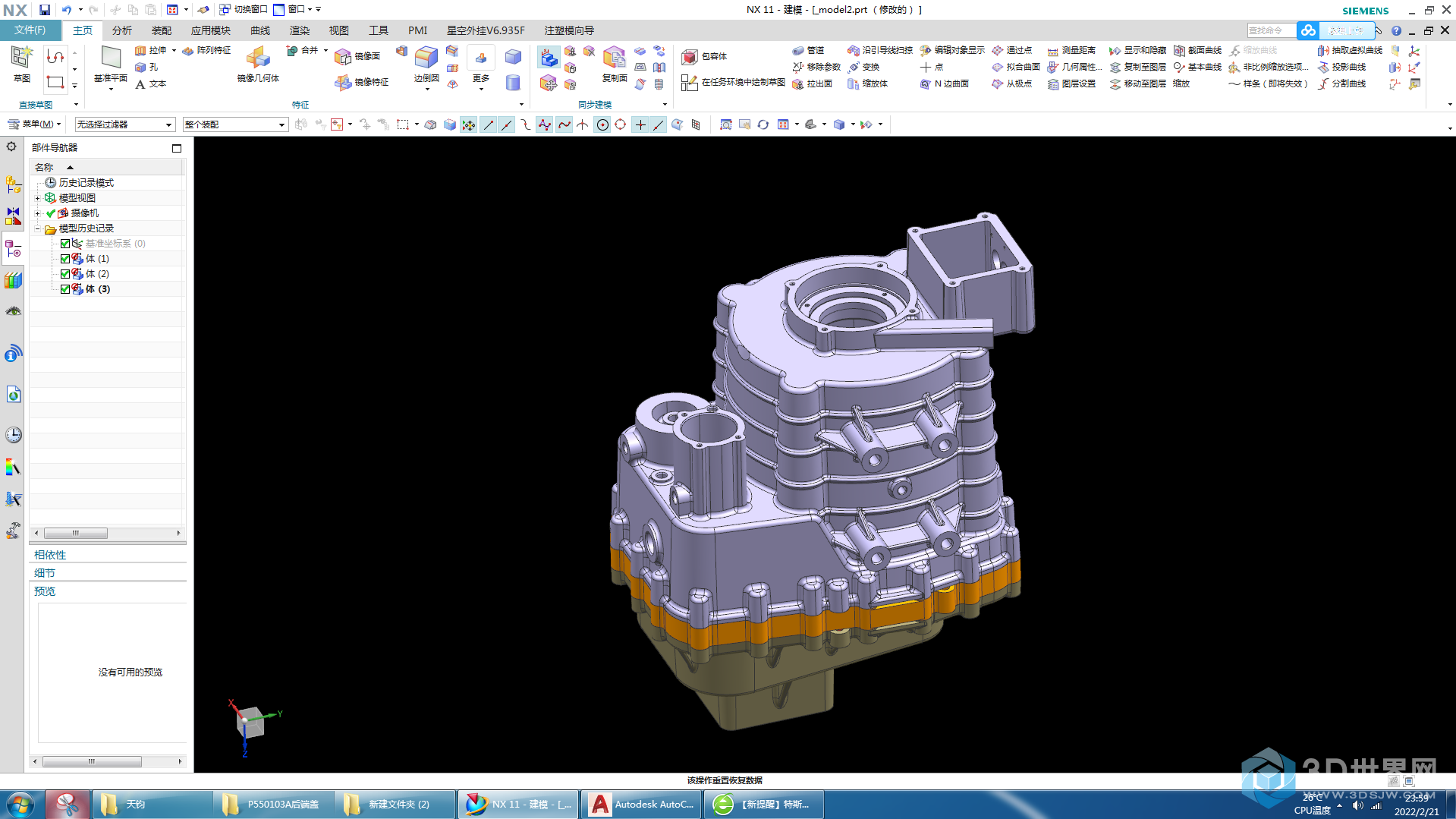Switch to the 分析 ribbon tab
The image size is (1456, 819).
point(121,30)
